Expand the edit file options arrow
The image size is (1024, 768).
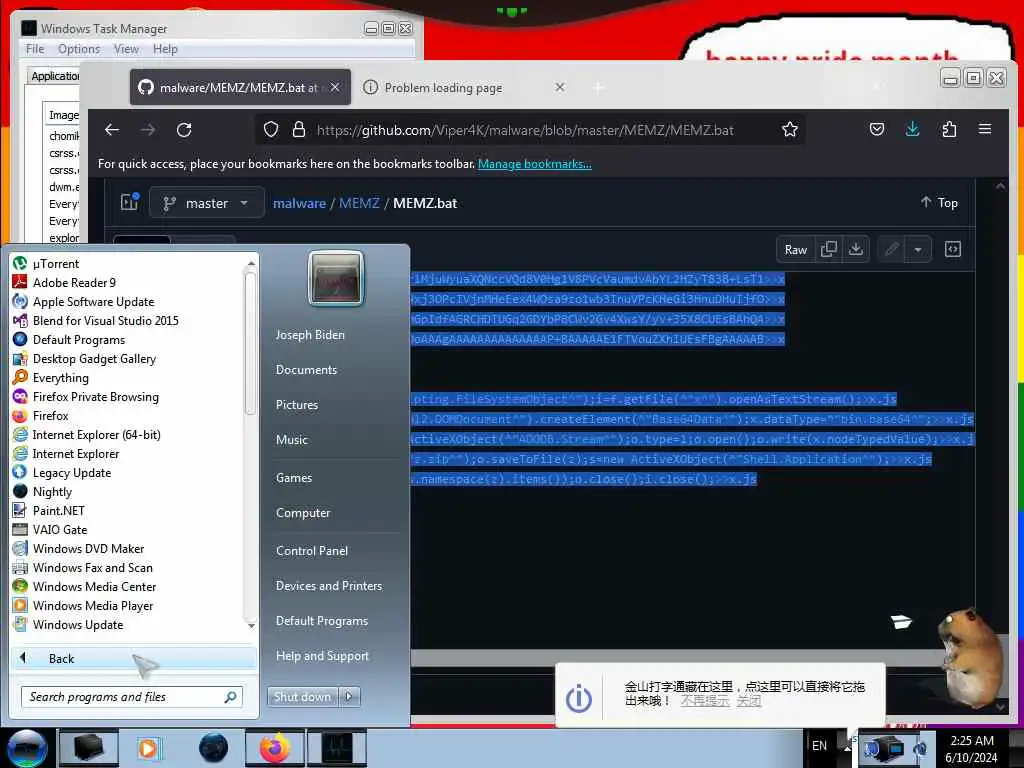click(x=918, y=249)
